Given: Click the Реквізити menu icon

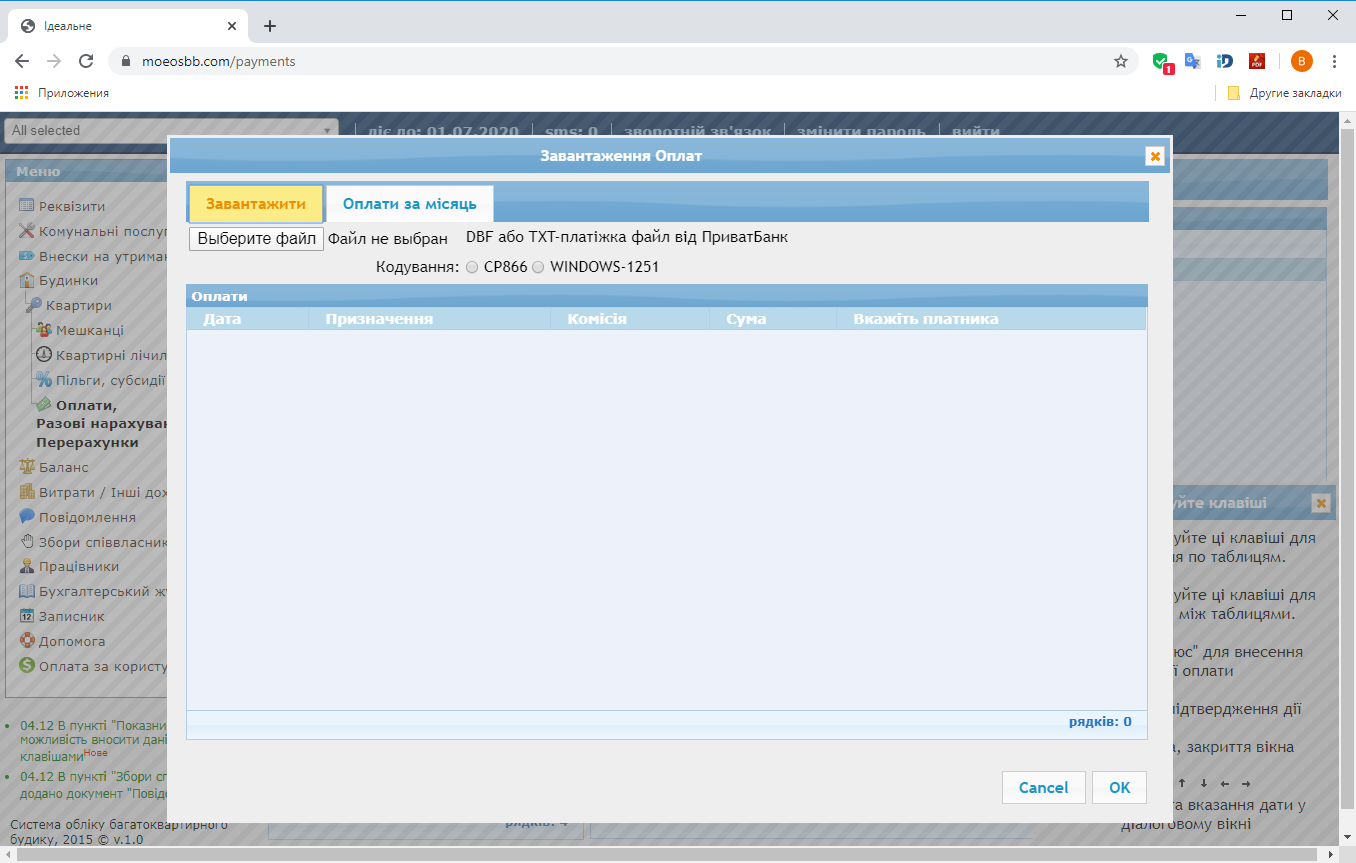Looking at the screenshot, I should (x=27, y=206).
